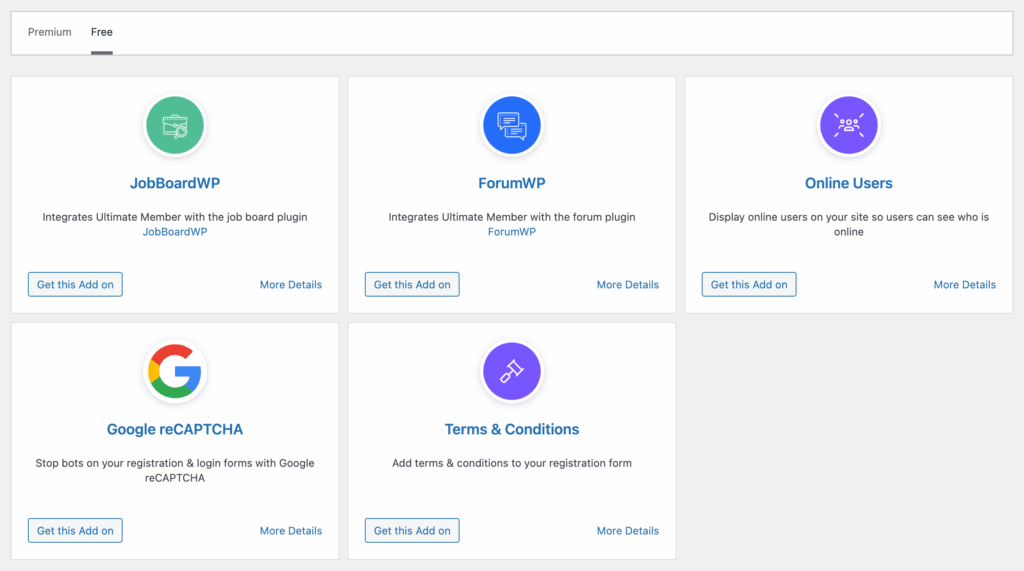The image size is (1024, 571).
Task: Get the ForumWP add on
Action: (412, 285)
